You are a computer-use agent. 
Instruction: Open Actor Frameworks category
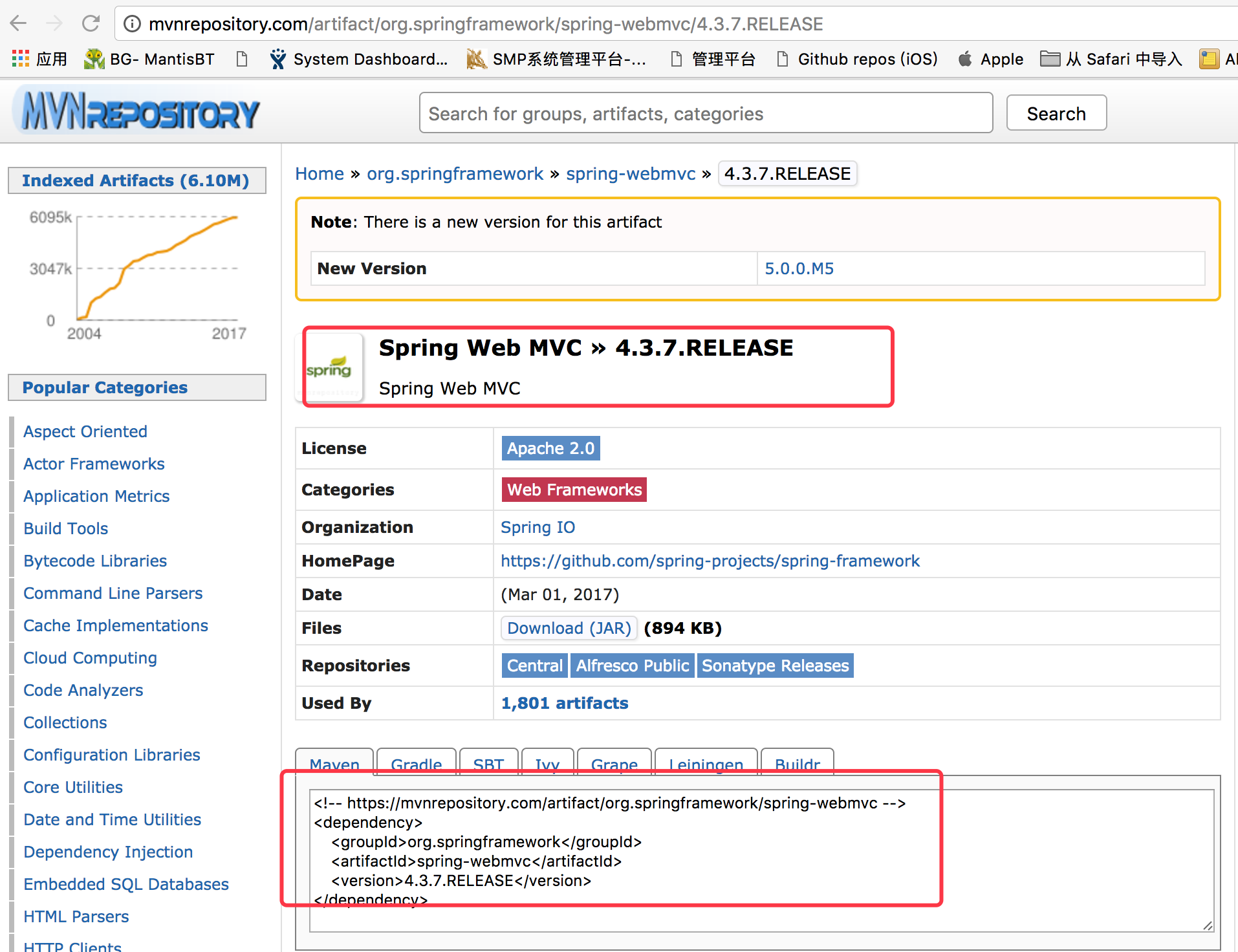click(94, 464)
